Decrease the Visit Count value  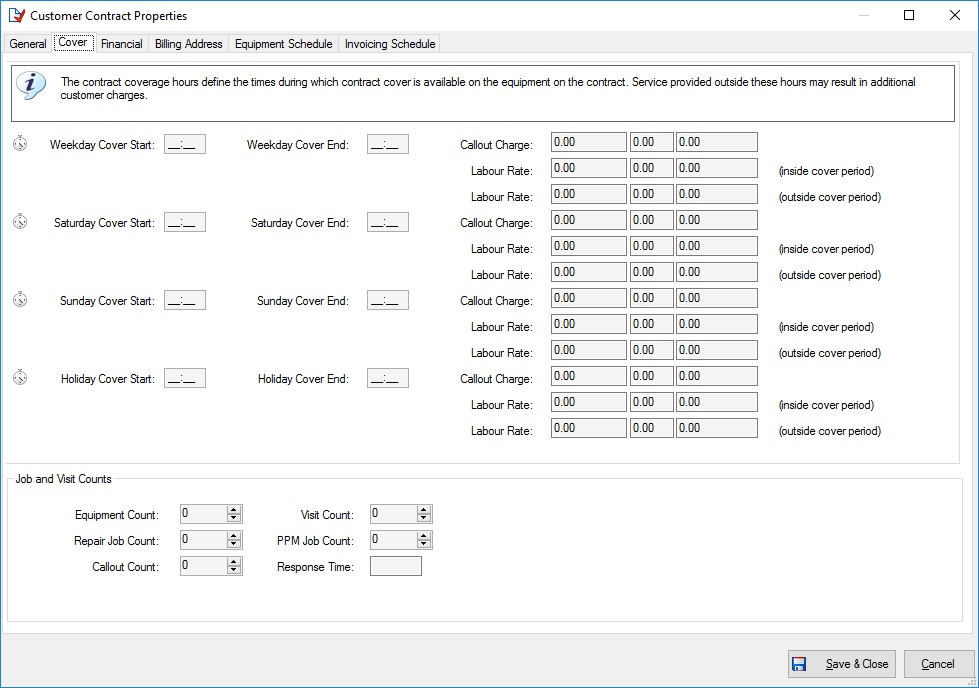[x=424, y=518]
